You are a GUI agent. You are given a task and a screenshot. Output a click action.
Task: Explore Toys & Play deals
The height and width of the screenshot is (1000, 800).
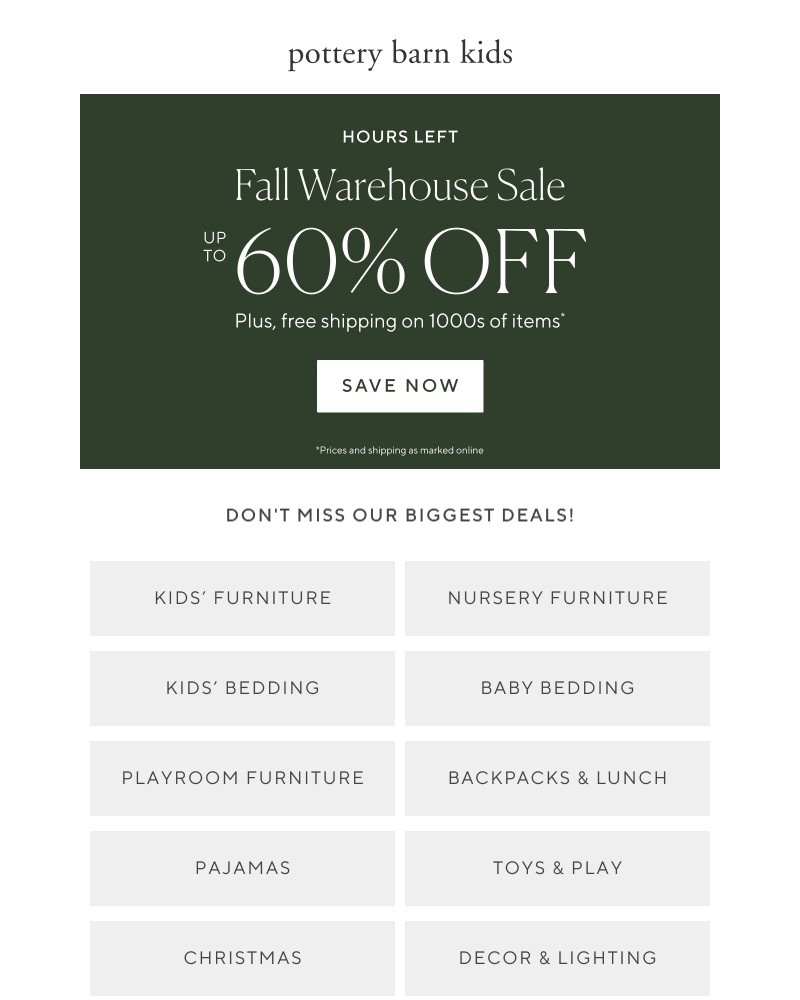557,868
